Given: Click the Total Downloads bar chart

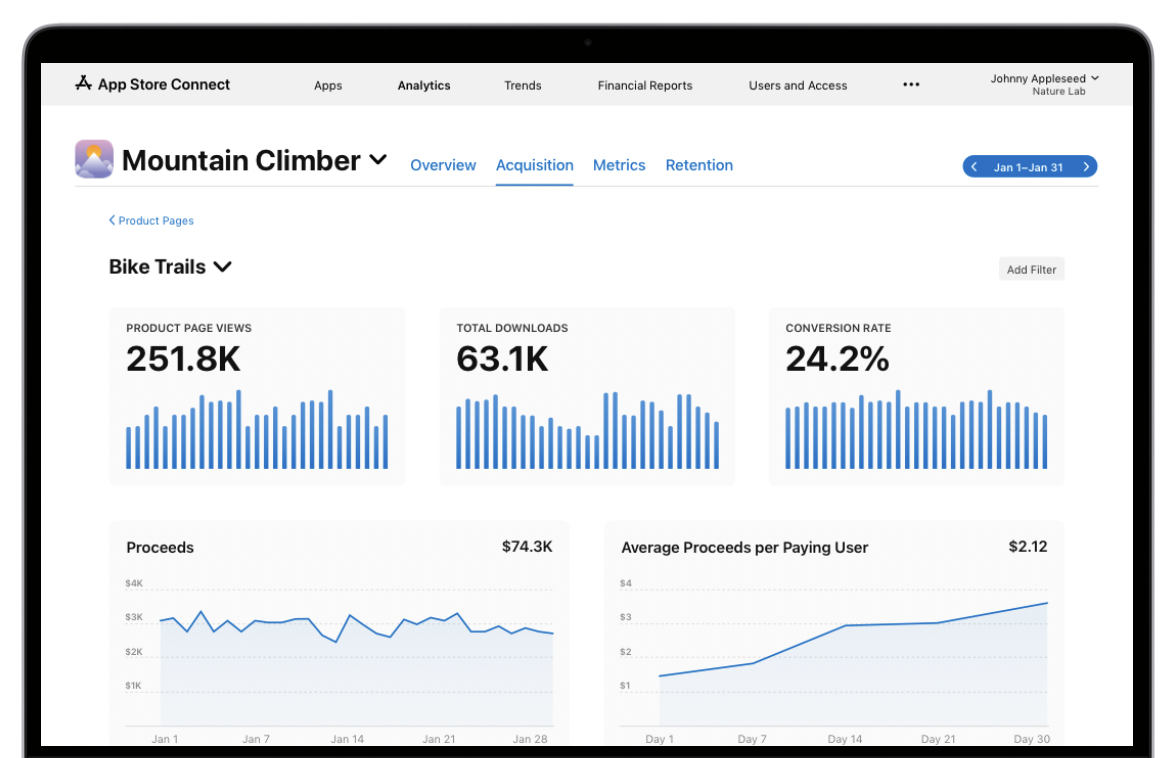Looking at the screenshot, I should coord(587,430).
